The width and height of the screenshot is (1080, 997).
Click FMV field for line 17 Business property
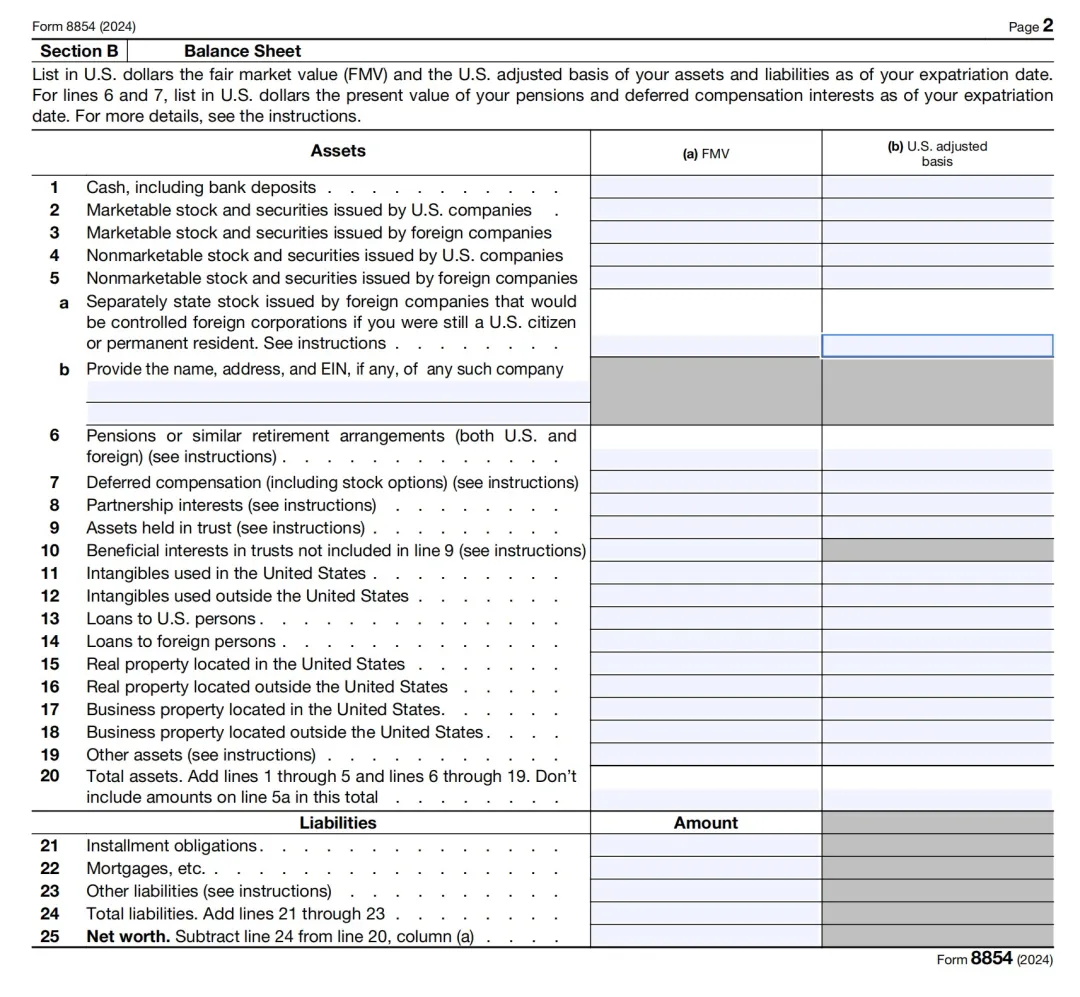[705, 709]
